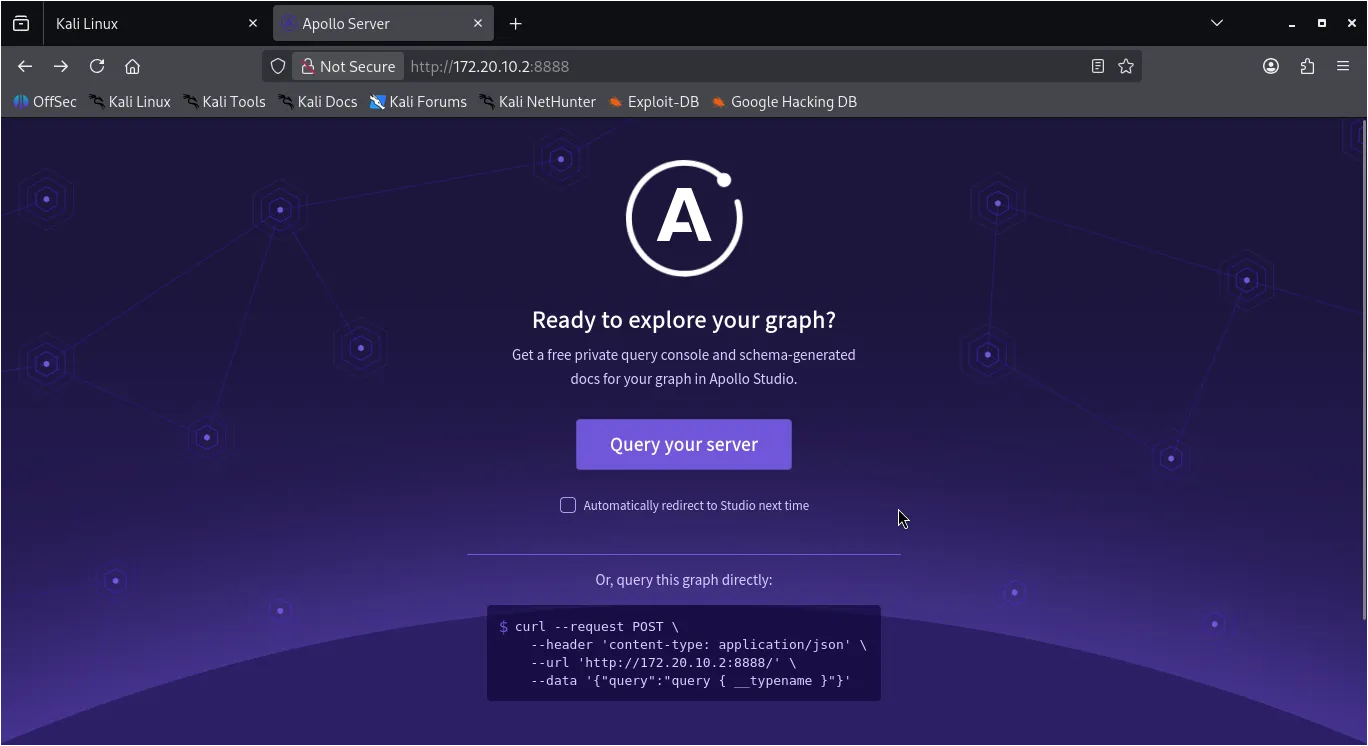
Task: Open the extensions puzzle icon
Action: click(1307, 66)
